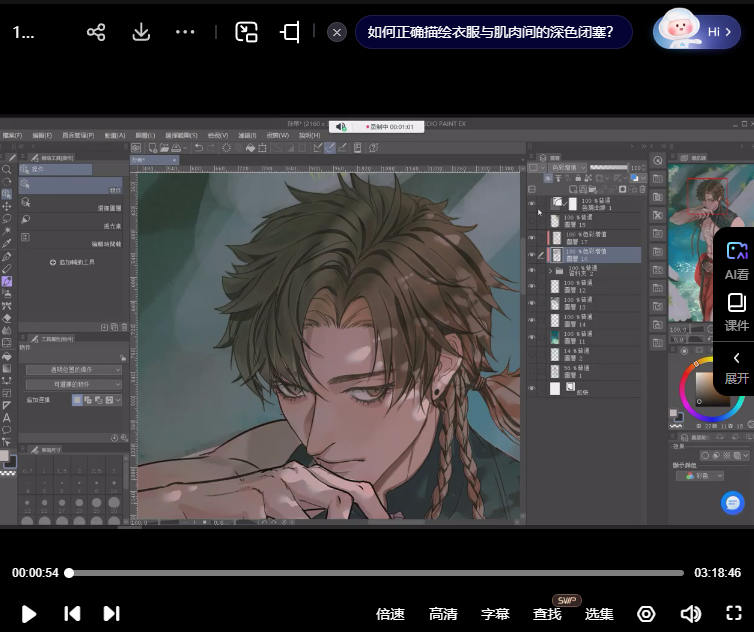This screenshot has height=632, width=754.
Task: Click the share icon in top bar
Action: [96, 32]
